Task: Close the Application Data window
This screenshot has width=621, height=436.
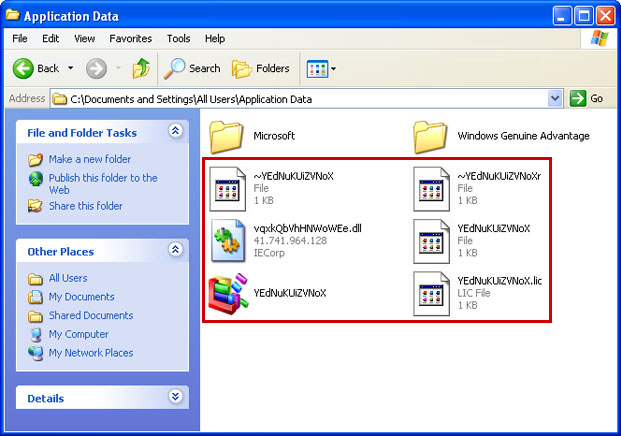Action: coord(606,16)
